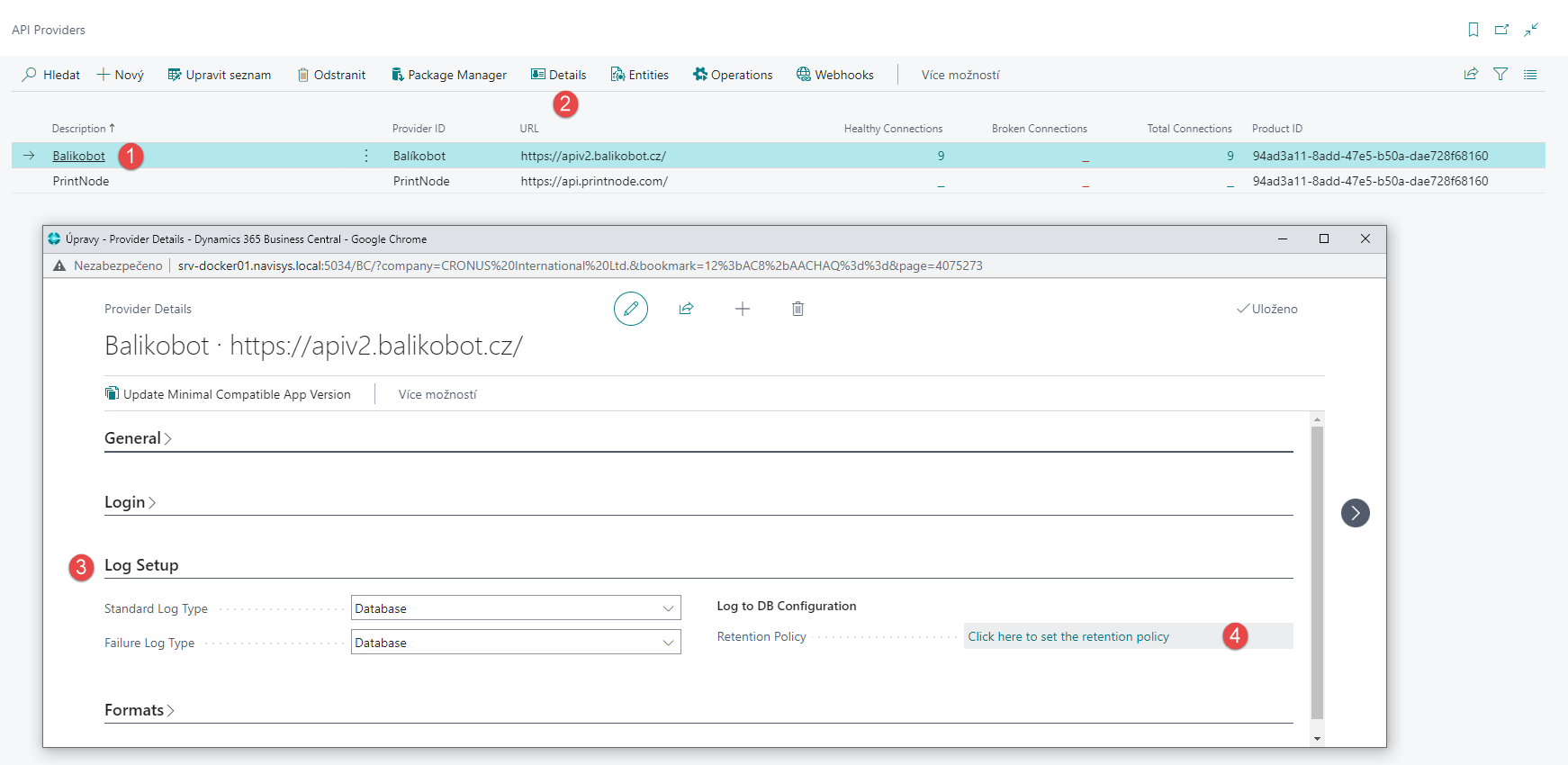Toggle the list view layout icon
The width and height of the screenshot is (1568, 765).
1530,75
